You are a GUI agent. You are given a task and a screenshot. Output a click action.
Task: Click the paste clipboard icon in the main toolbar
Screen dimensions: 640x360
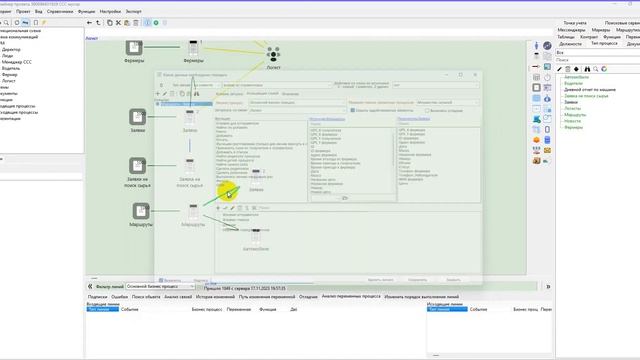tap(127, 23)
